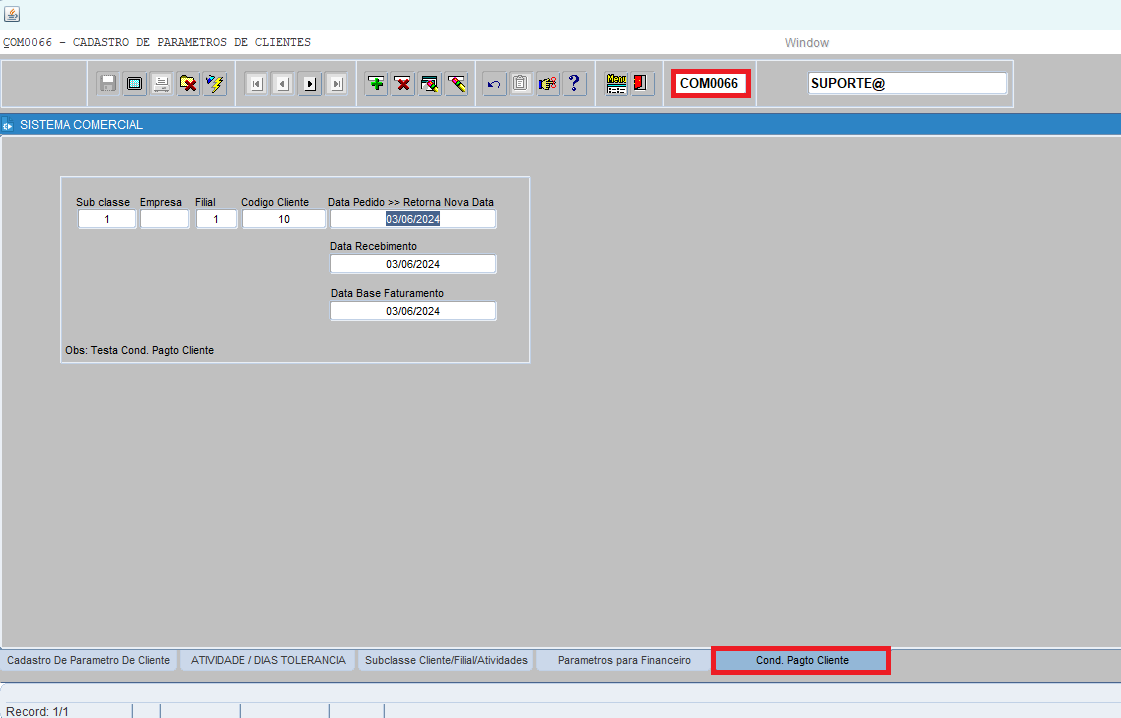Click the Java icon in title bar
The height and width of the screenshot is (718, 1121).
[12, 14]
